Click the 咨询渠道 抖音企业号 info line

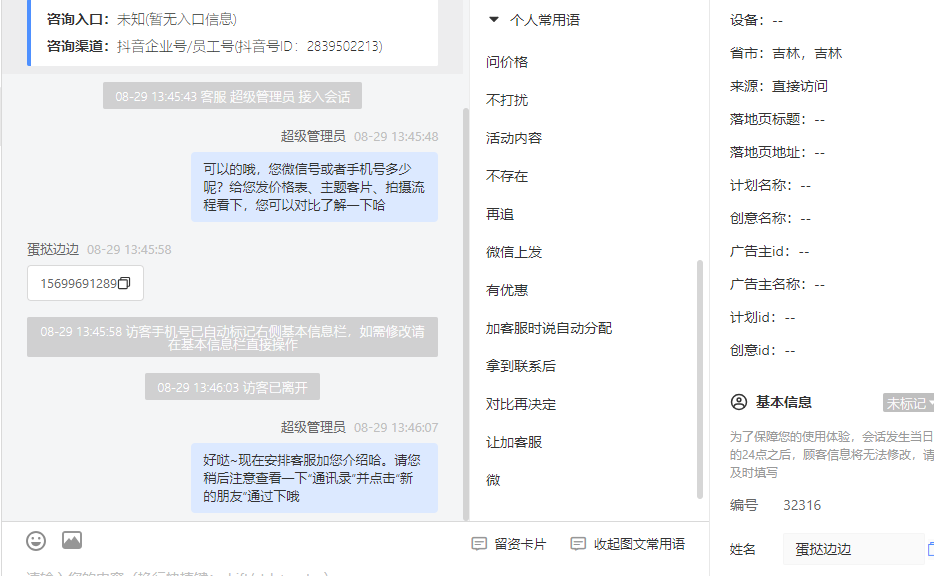point(214,46)
